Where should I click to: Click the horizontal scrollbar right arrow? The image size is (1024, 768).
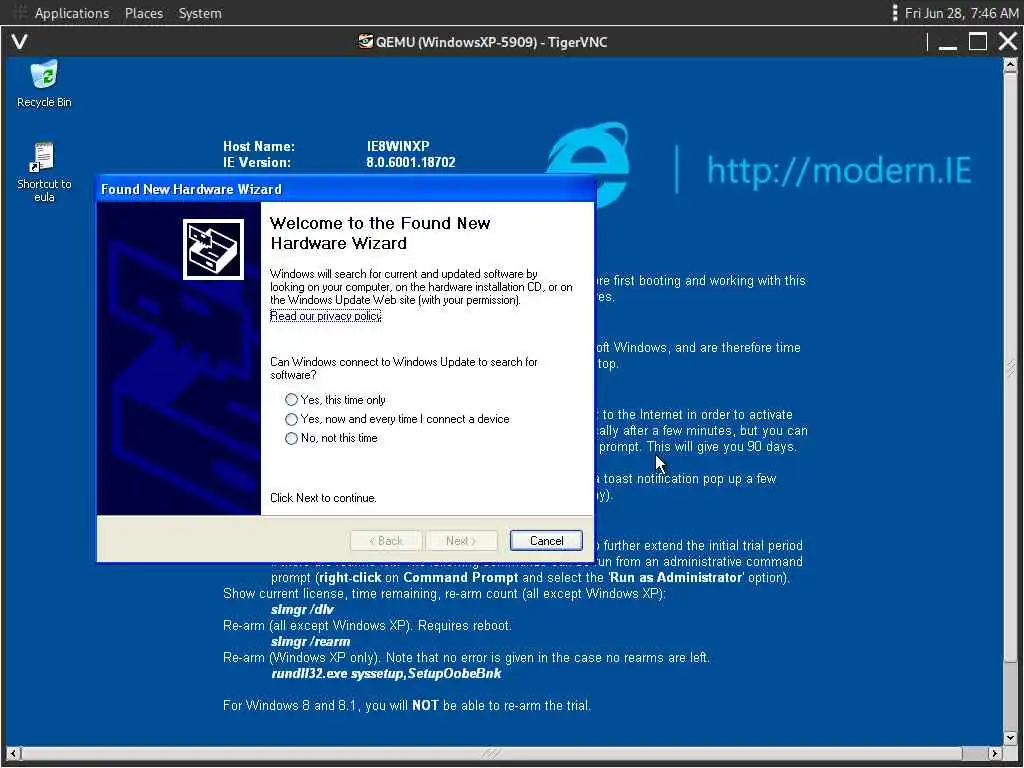995,754
